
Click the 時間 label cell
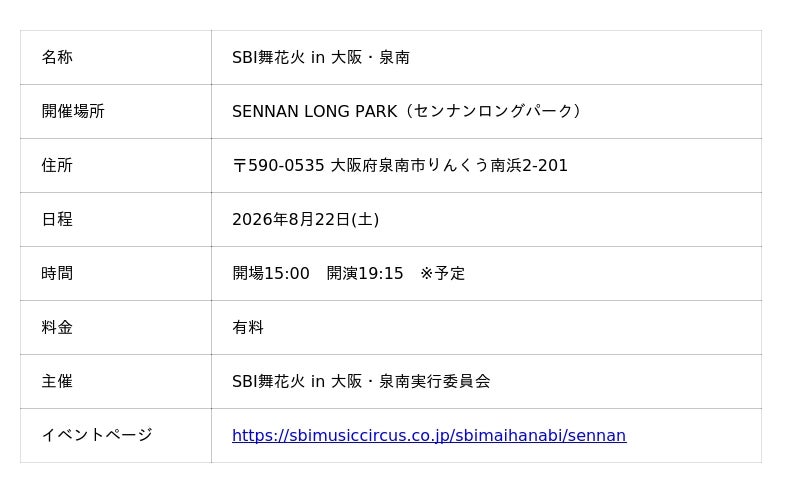tap(57, 274)
